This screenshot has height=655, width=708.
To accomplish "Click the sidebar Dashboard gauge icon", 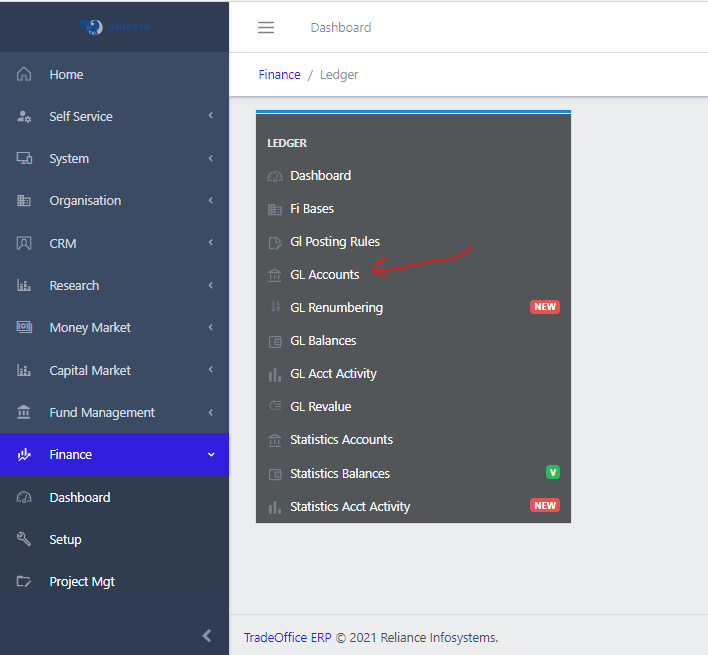I will coord(24,497).
